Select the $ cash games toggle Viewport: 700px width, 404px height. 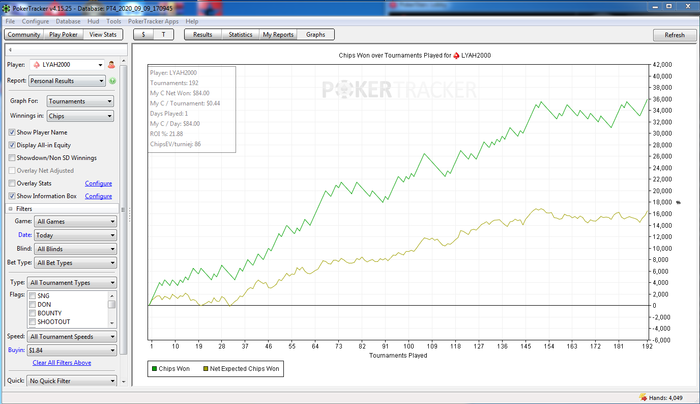143,34
